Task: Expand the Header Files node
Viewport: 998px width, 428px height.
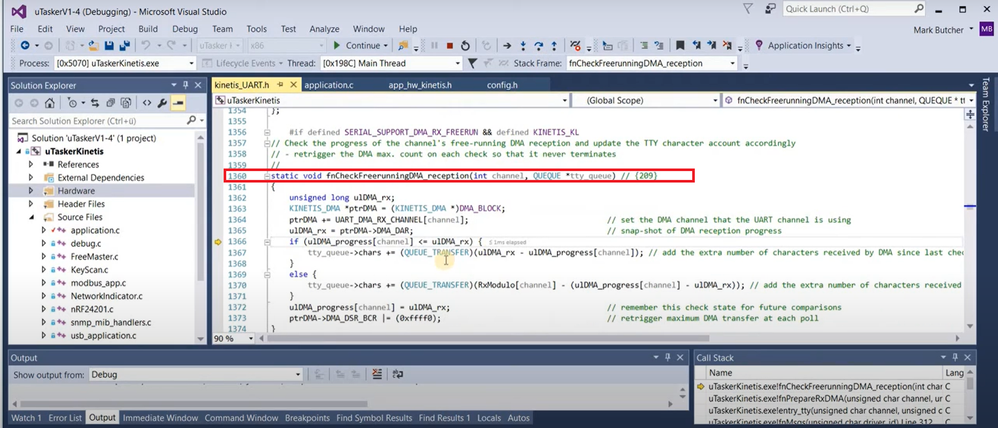Action: pyautogui.click(x=31, y=204)
